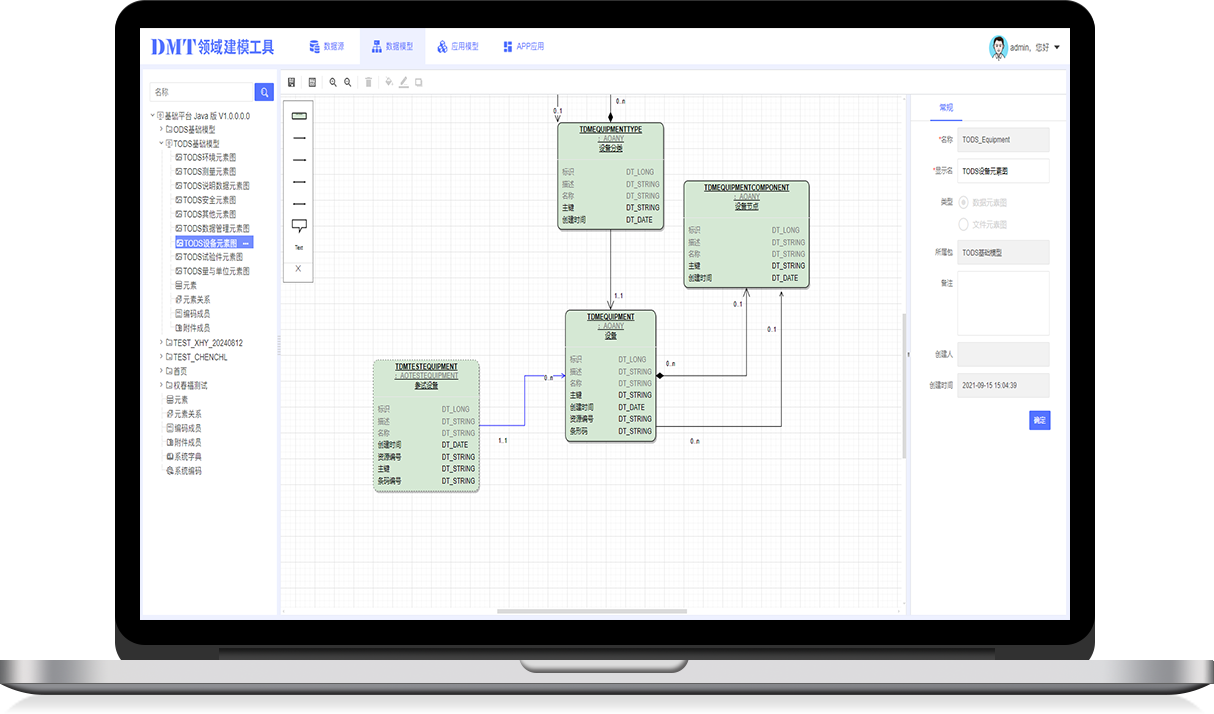Select the 数据元素图 radio option
This screenshot has height=714, width=1214.
pyautogui.click(x=964, y=202)
